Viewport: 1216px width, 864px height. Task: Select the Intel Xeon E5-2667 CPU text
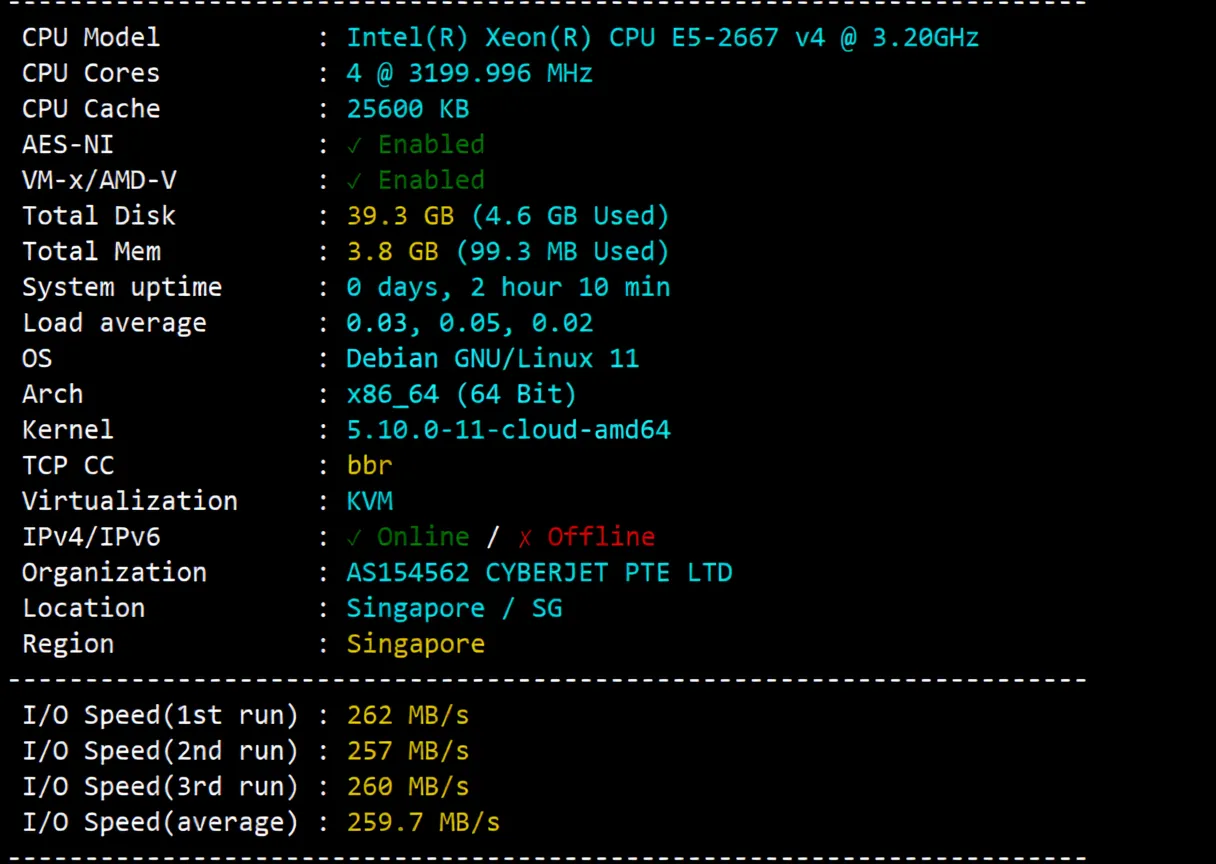click(x=662, y=37)
